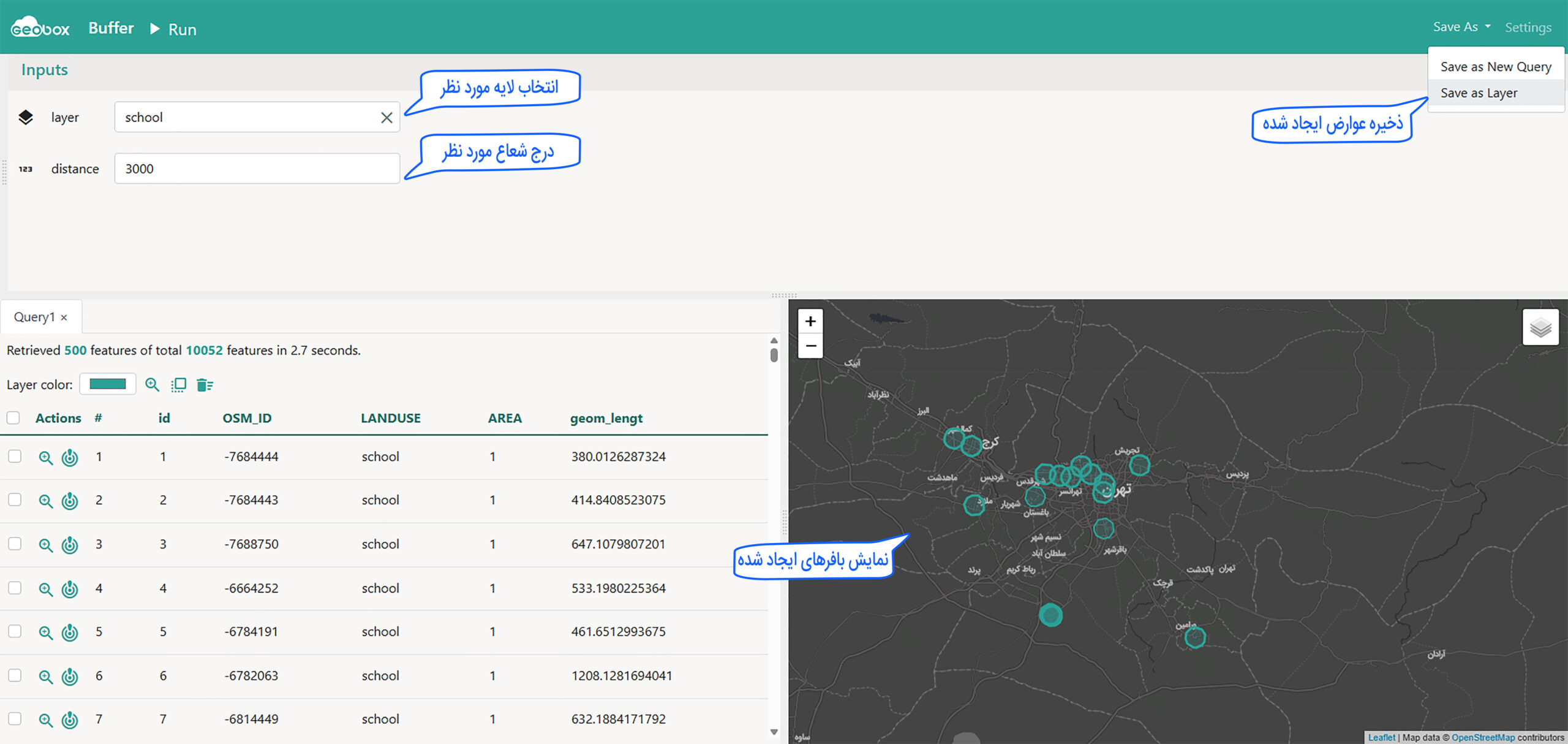Open the Layer color swatch

[x=108, y=384]
